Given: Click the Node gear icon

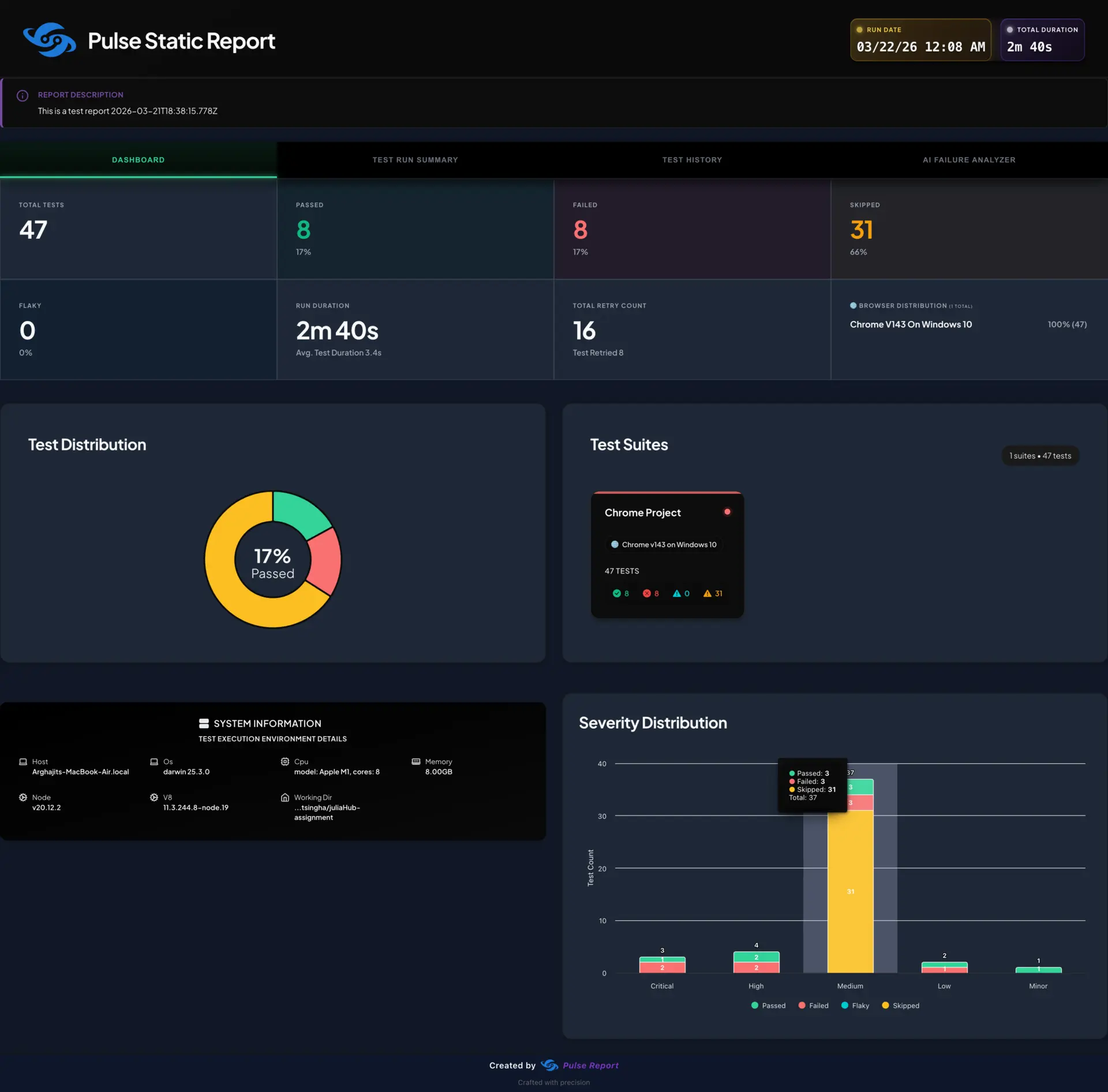Looking at the screenshot, I should point(23,798).
